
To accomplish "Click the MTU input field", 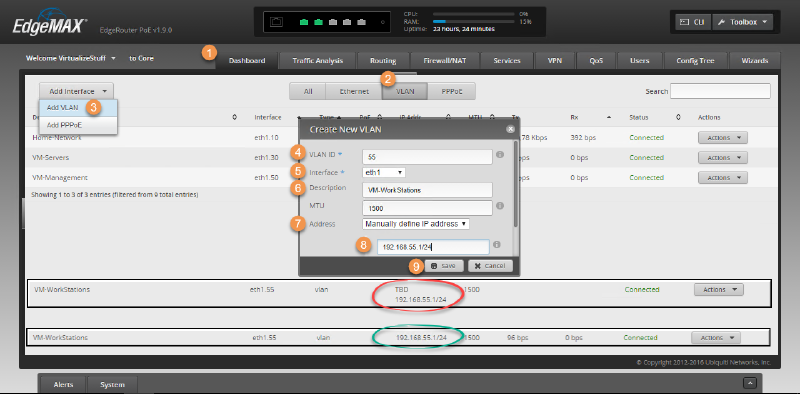I will pyautogui.click(x=427, y=208).
